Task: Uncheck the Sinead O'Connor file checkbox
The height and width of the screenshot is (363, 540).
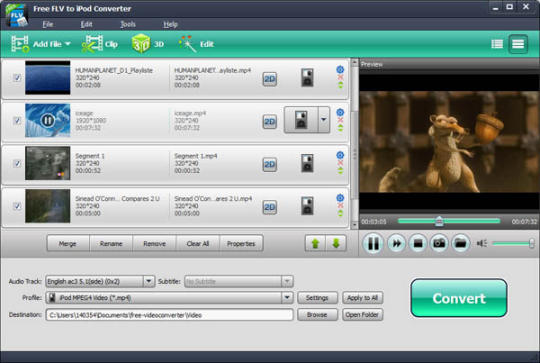Action: coord(17,206)
